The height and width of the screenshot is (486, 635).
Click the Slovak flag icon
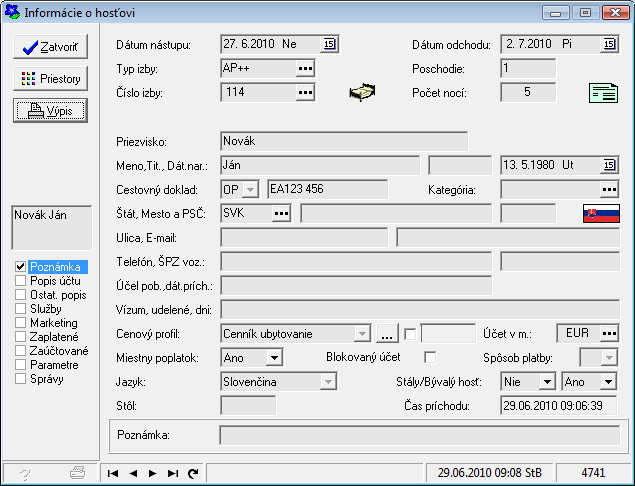pos(601,213)
